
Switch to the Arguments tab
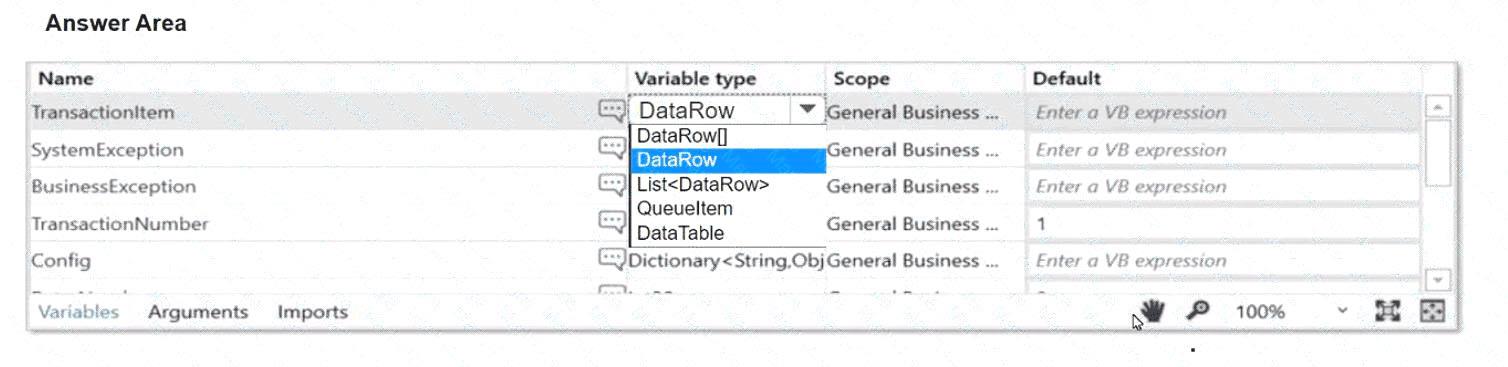pos(198,312)
